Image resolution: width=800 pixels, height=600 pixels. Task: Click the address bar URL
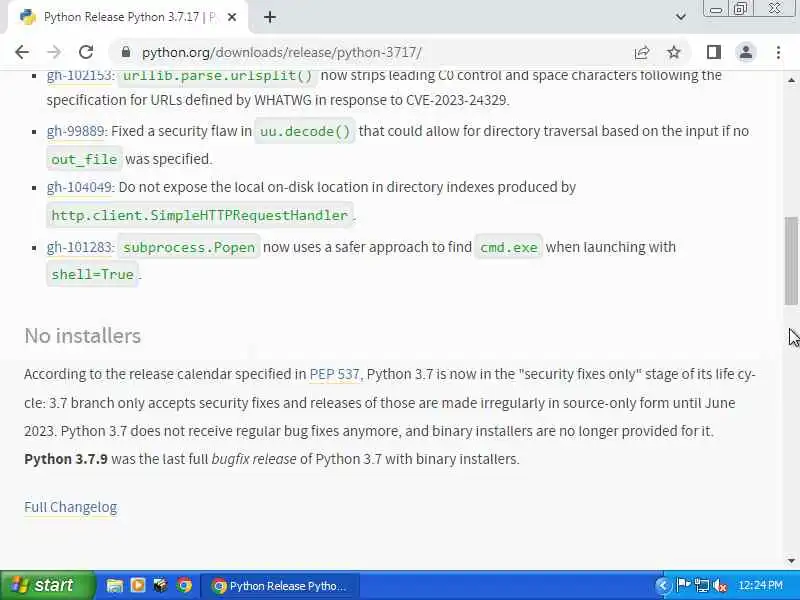tap(282, 53)
